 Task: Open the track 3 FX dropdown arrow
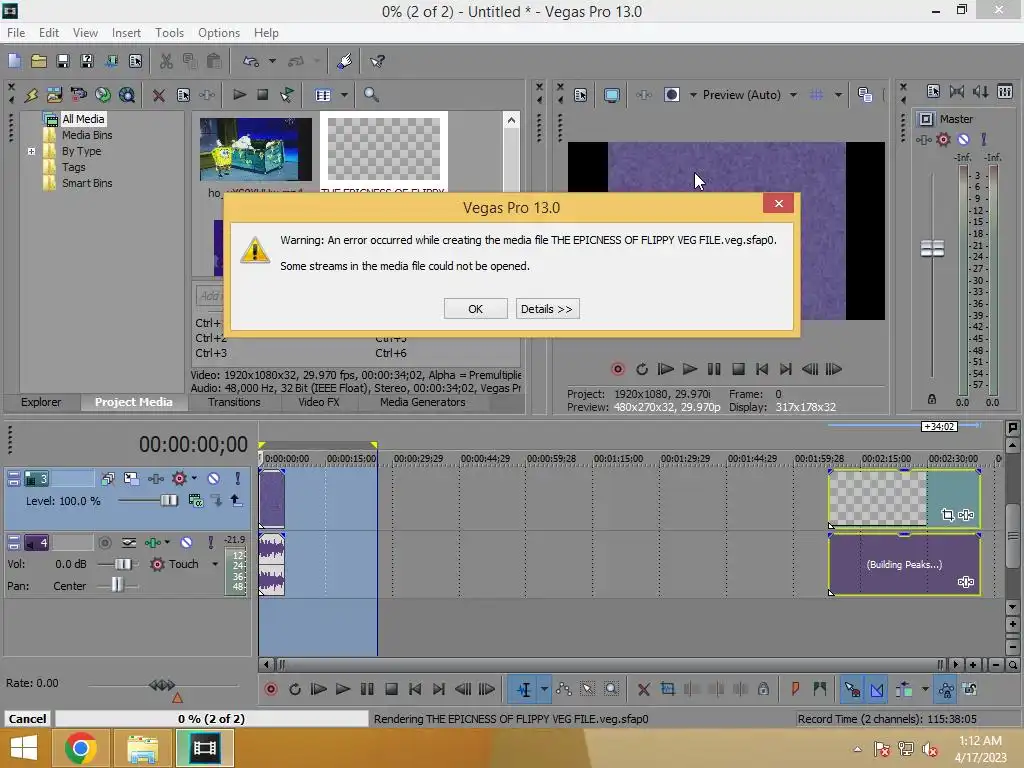point(194,479)
